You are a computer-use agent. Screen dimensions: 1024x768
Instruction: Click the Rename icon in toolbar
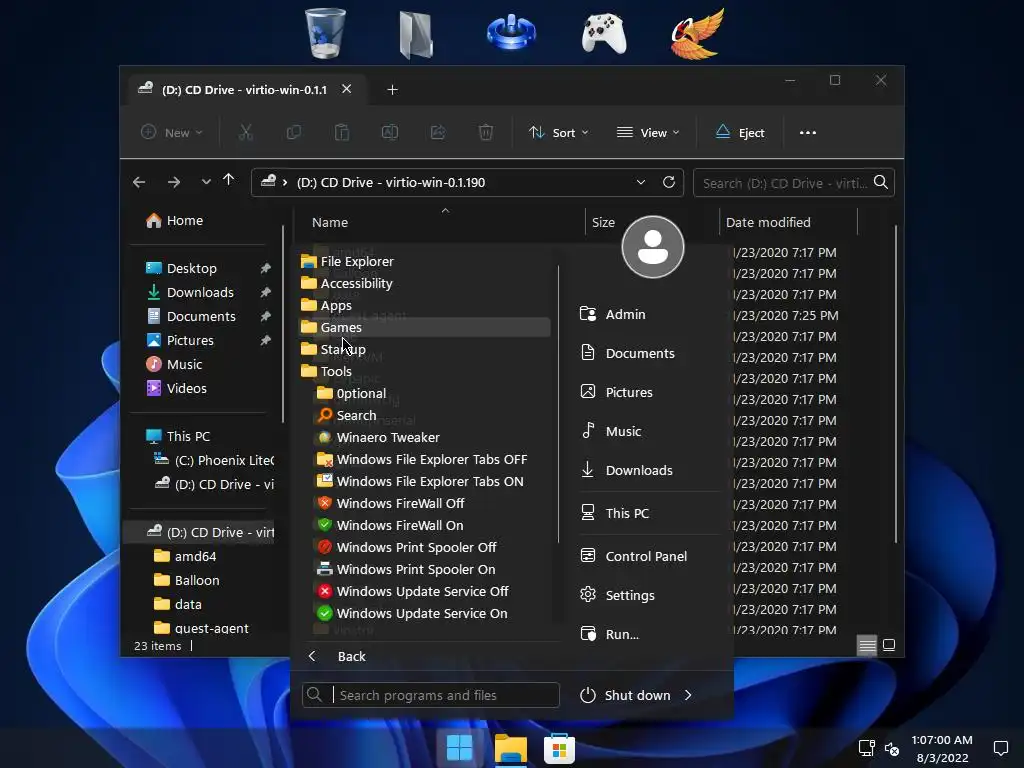pos(390,133)
